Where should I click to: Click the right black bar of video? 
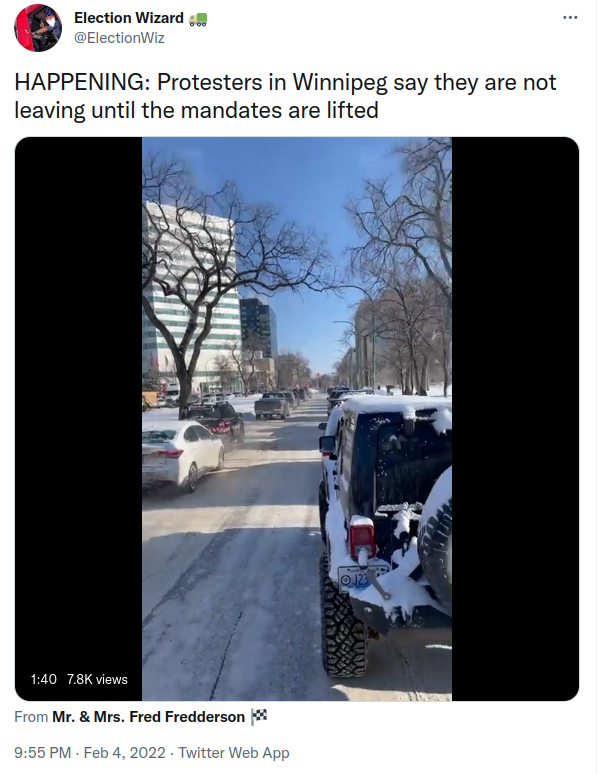[x=515, y=419]
